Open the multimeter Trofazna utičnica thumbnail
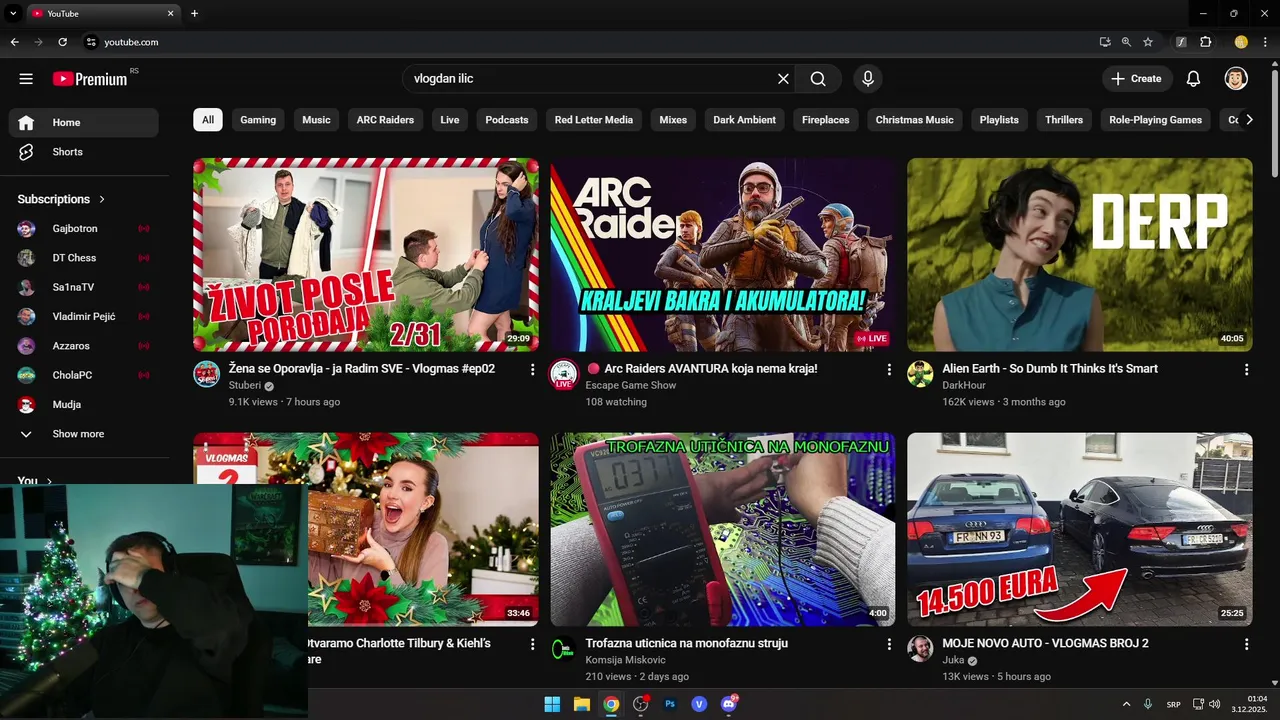The height and width of the screenshot is (720, 1280). pyautogui.click(x=723, y=529)
